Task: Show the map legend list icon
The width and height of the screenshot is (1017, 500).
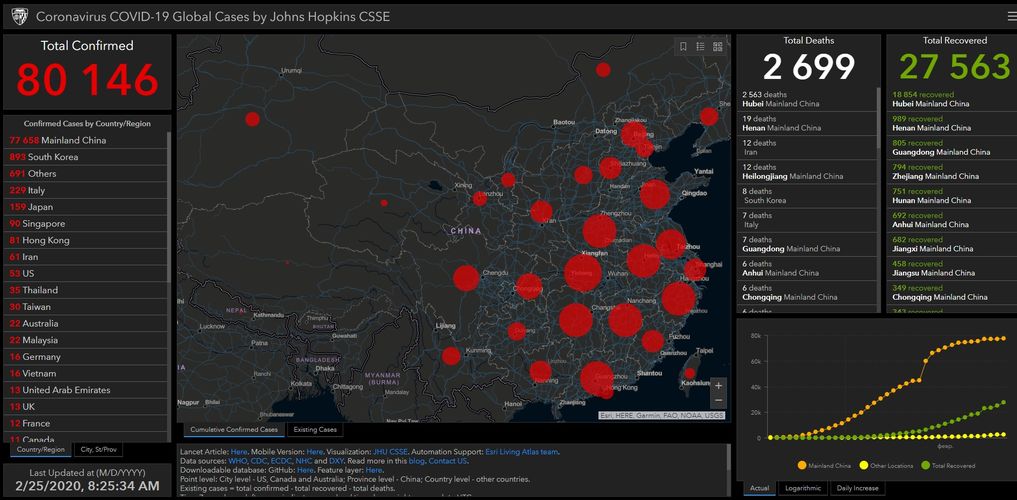Action: [701, 46]
